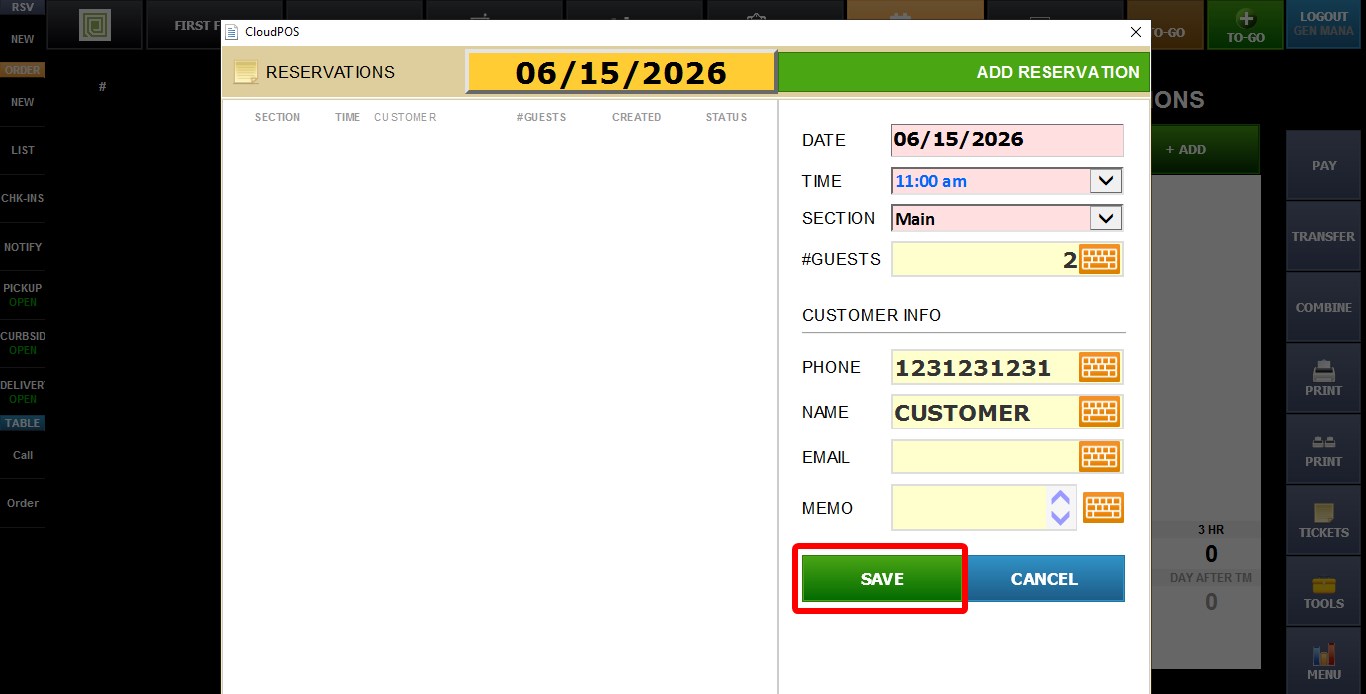
Task: Click the DAY AFTER TM count tile
Action: pos(1210,592)
